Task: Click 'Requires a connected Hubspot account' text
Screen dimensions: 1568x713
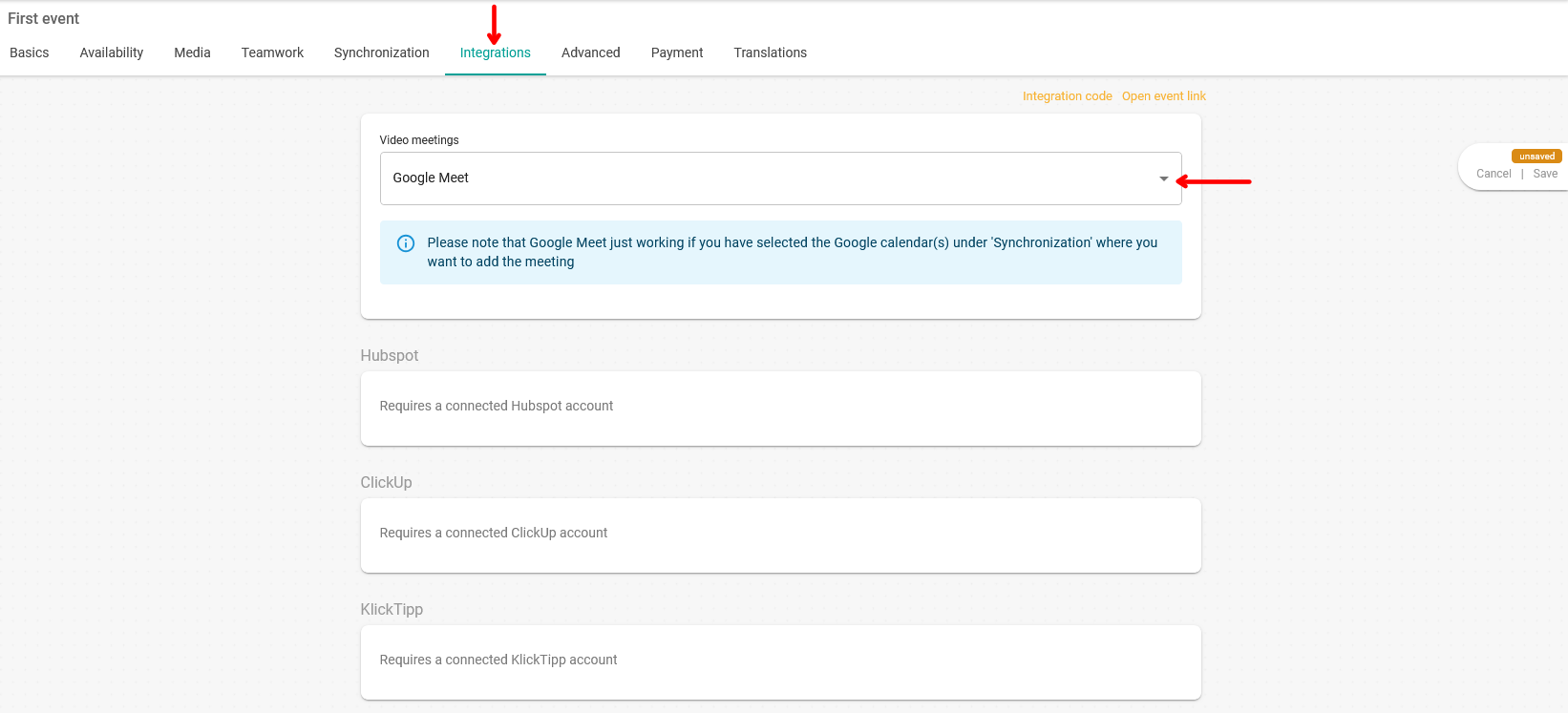Action: (497, 406)
